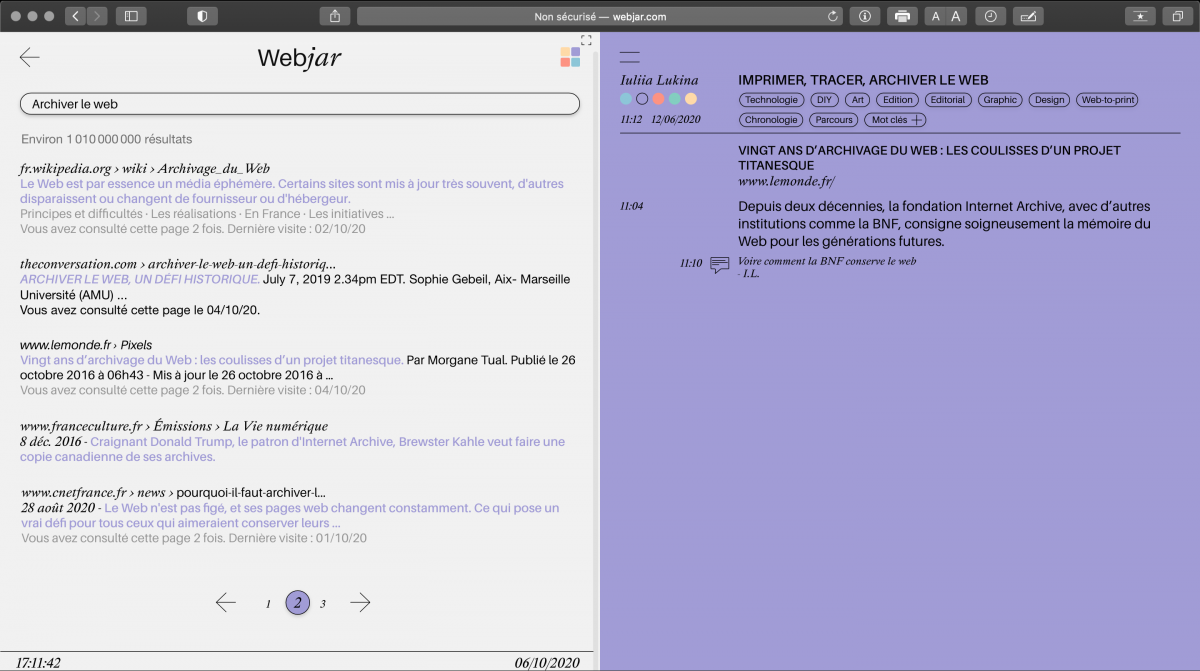Open the four-color grid icon
Screen dimensions: 1200x671
[570, 57]
